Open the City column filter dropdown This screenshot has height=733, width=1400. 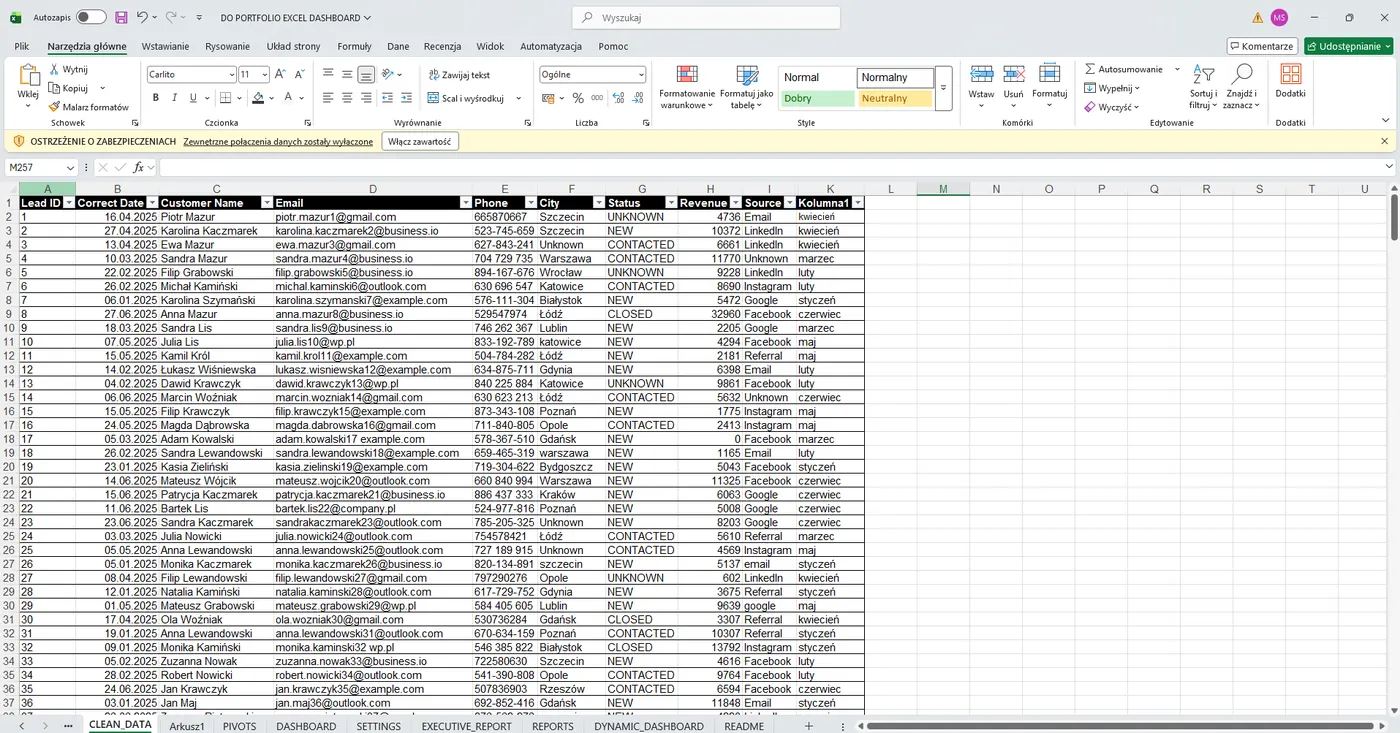pyautogui.click(x=598, y=203)
